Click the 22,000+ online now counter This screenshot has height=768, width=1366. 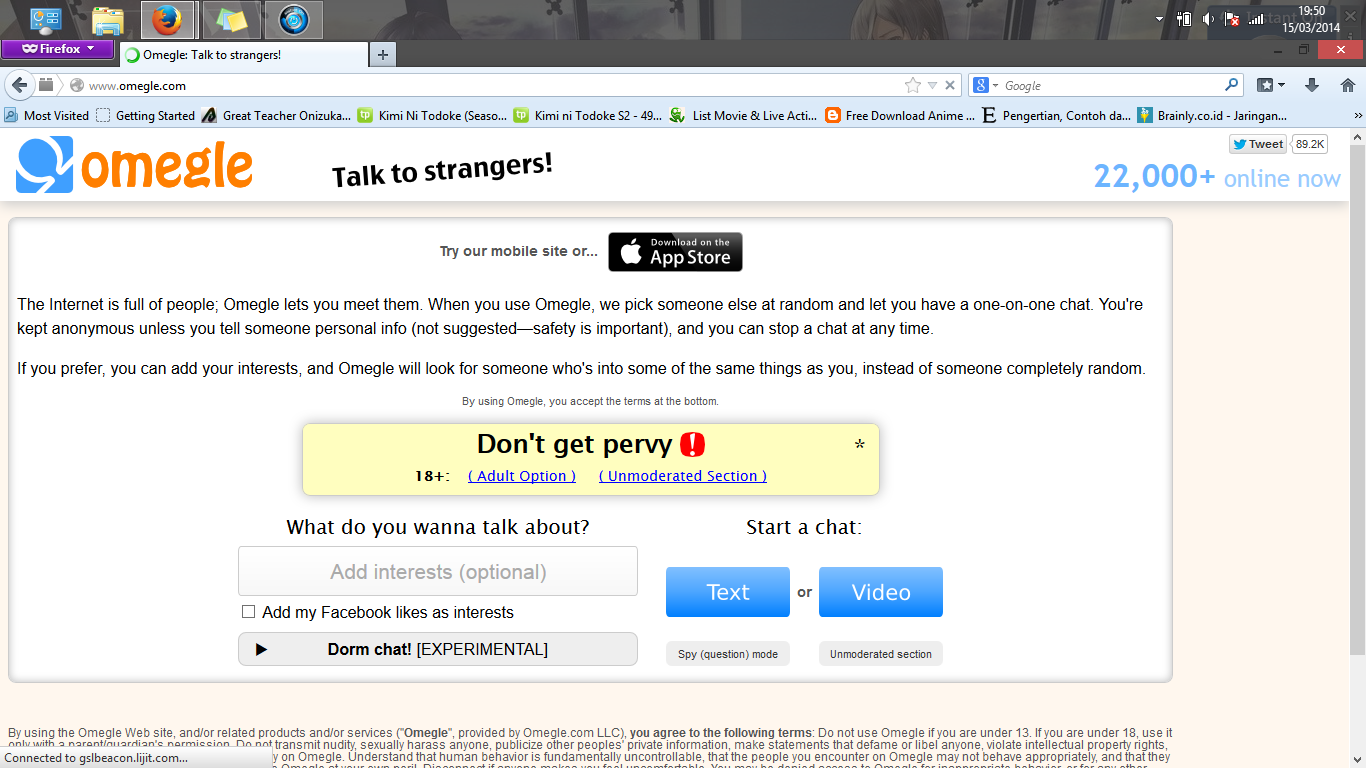click(x=1217, y=177)
